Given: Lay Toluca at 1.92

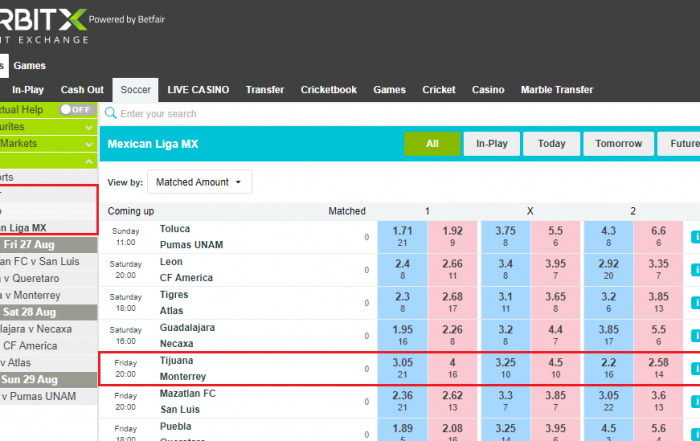Looking at the screenshot, I should 452,237.
